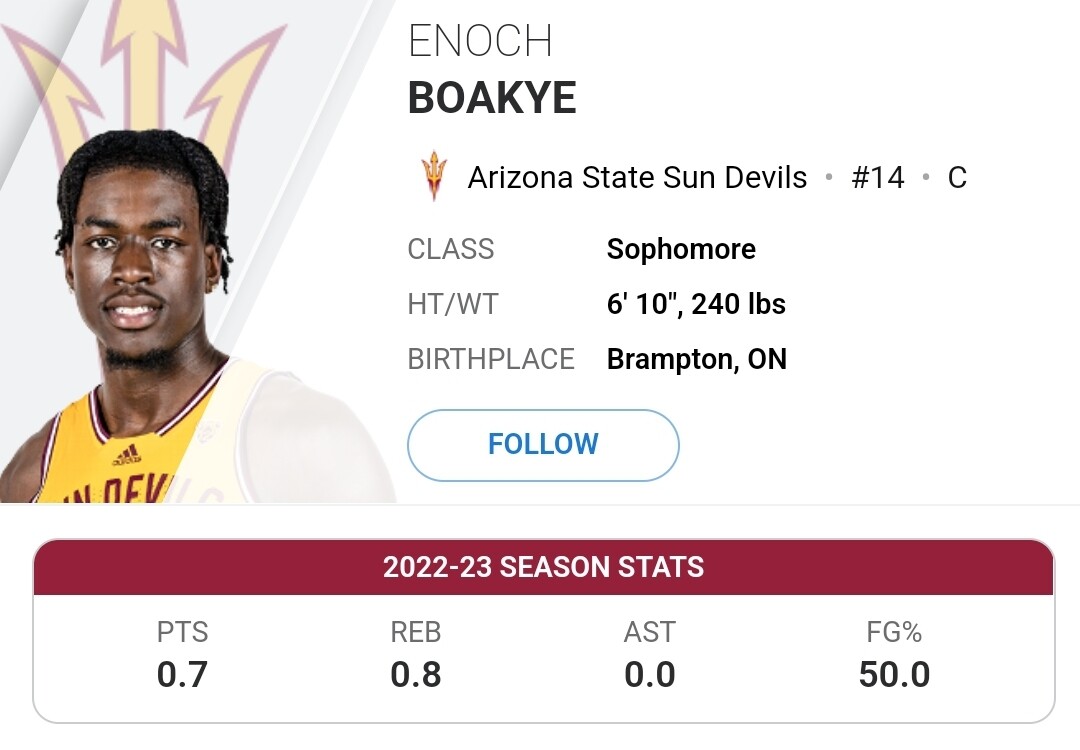Image resolution: width=1080 pixels, height=750 pixels.
Task: Open the Arizona State pitchfork logo icon
Action: coord(434,176)
